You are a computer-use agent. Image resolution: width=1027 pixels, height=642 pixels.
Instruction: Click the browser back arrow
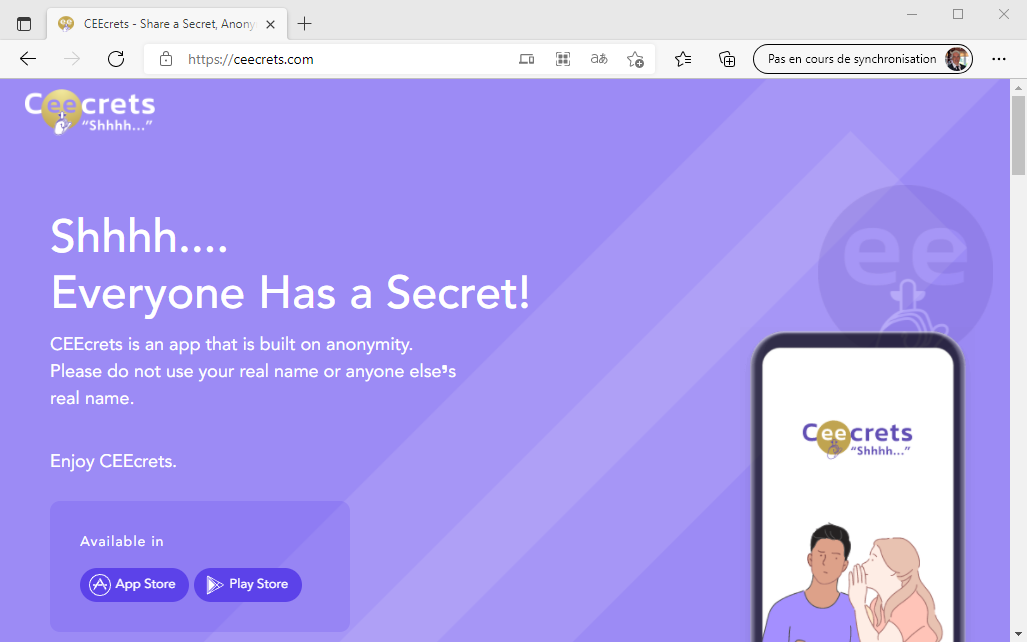click(28, 59)
